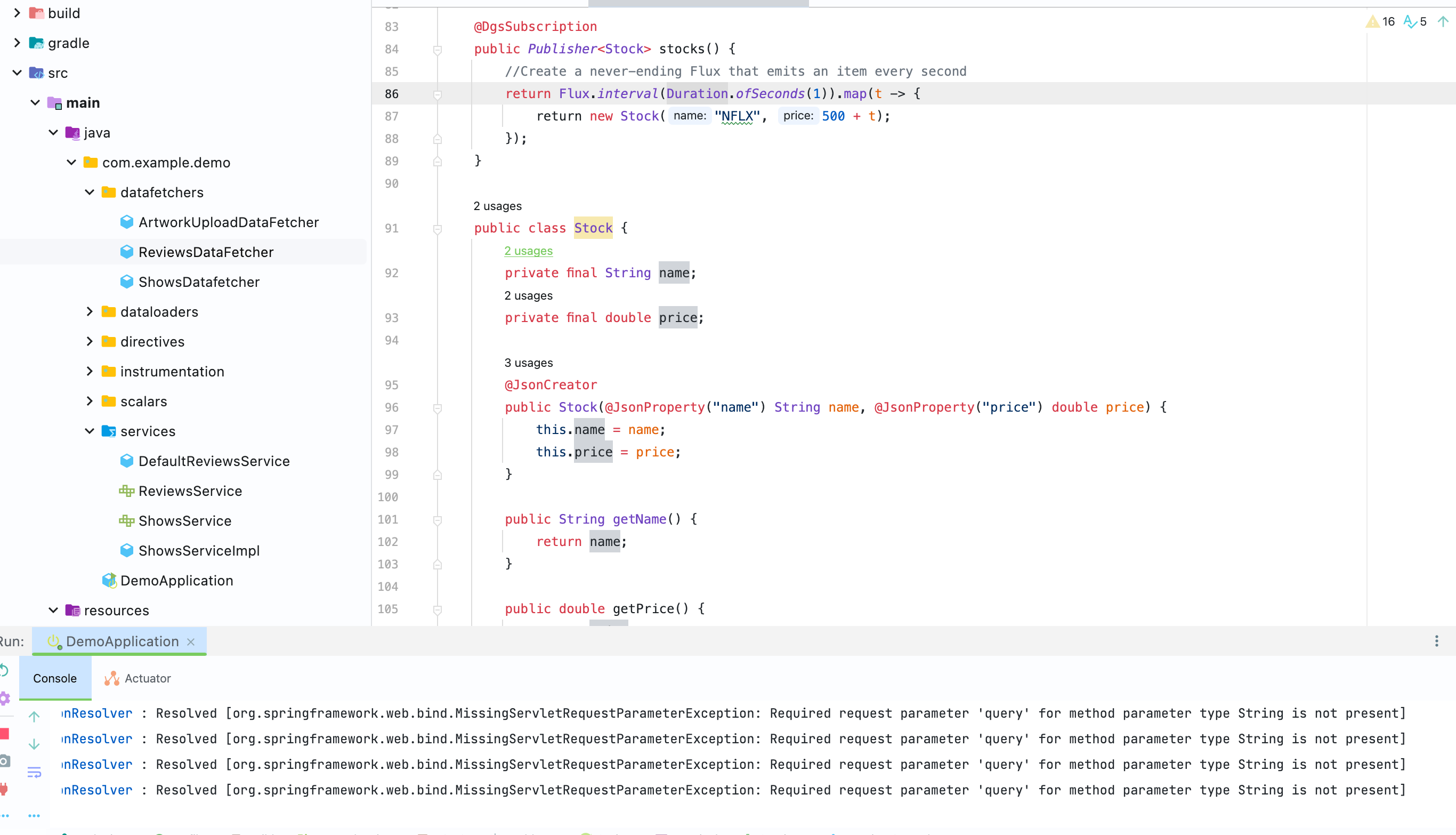Collapse the stocks() method fold at line 84
1456x835 pixels.
pyautogui.click(x=438, y=49)
